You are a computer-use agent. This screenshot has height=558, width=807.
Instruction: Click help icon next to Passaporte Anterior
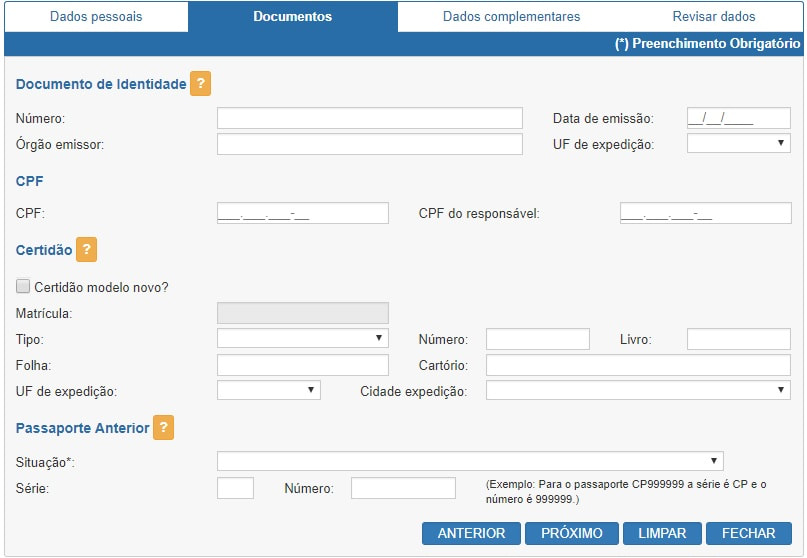pos(164,428)
